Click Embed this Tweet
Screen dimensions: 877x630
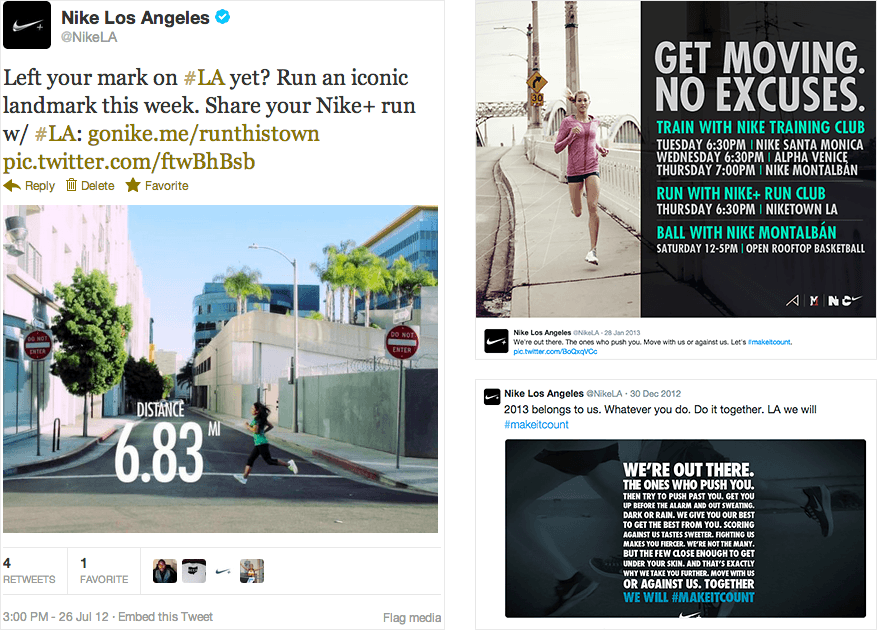[x=166, y=617]
